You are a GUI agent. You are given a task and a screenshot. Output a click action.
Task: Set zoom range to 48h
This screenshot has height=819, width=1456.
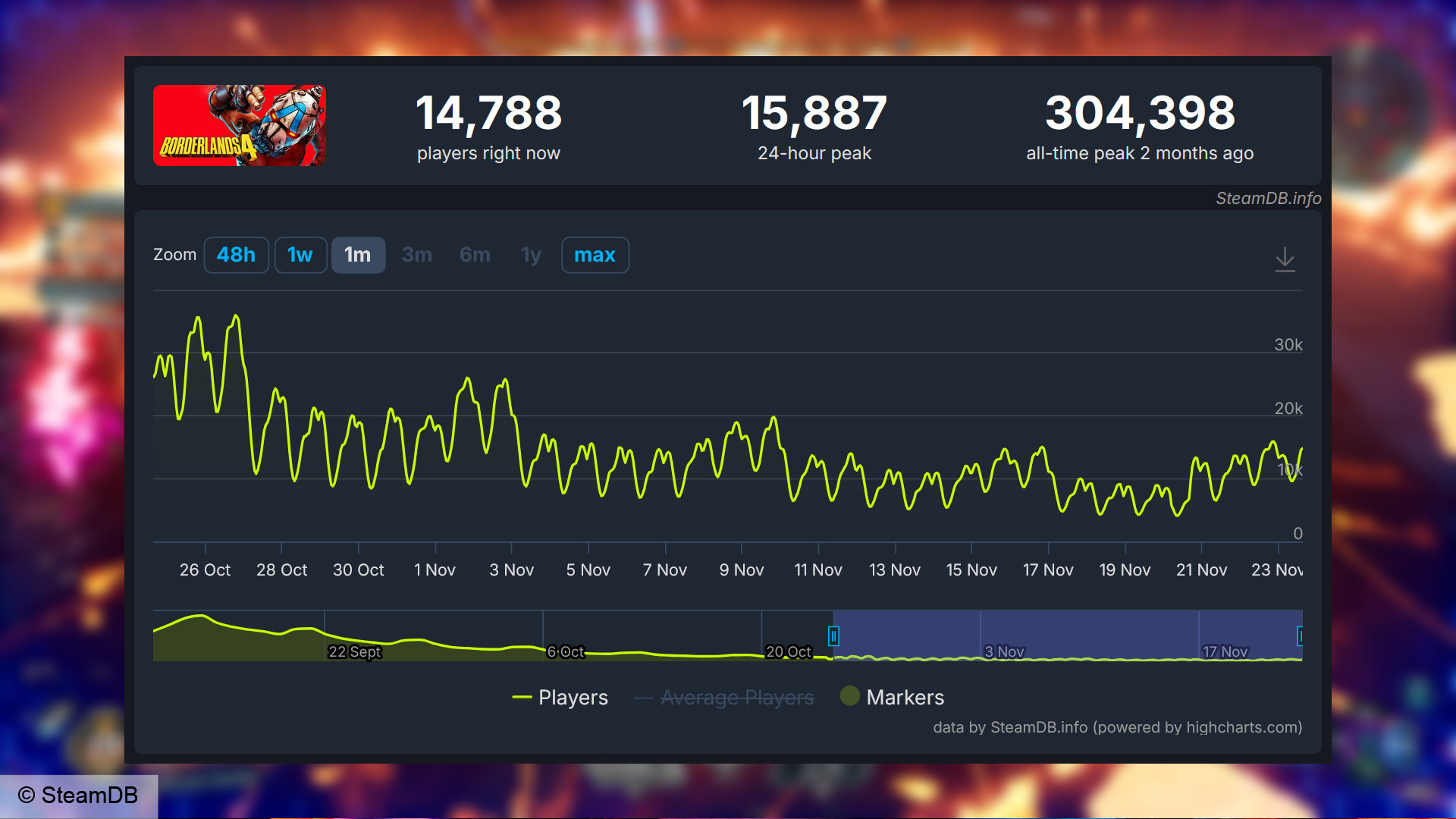(236, 255)
